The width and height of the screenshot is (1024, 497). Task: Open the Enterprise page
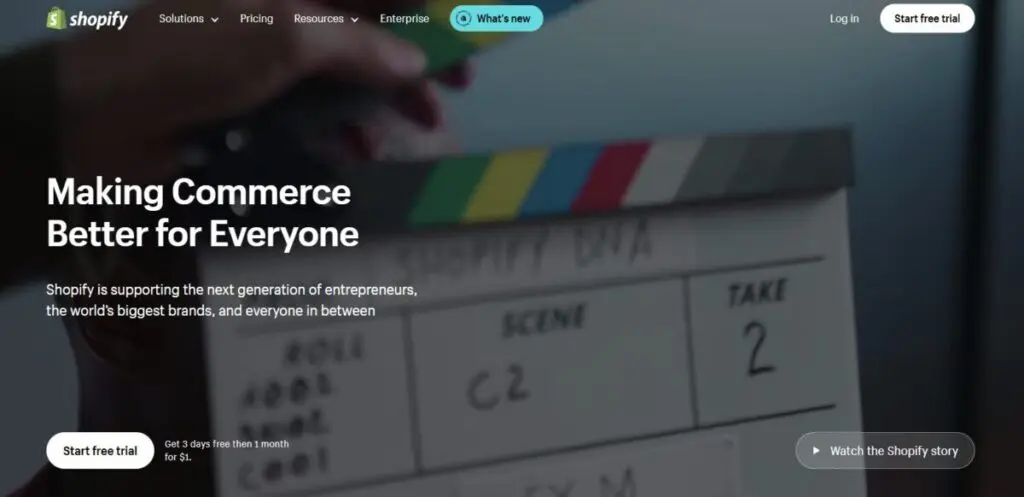pos(404,19)
